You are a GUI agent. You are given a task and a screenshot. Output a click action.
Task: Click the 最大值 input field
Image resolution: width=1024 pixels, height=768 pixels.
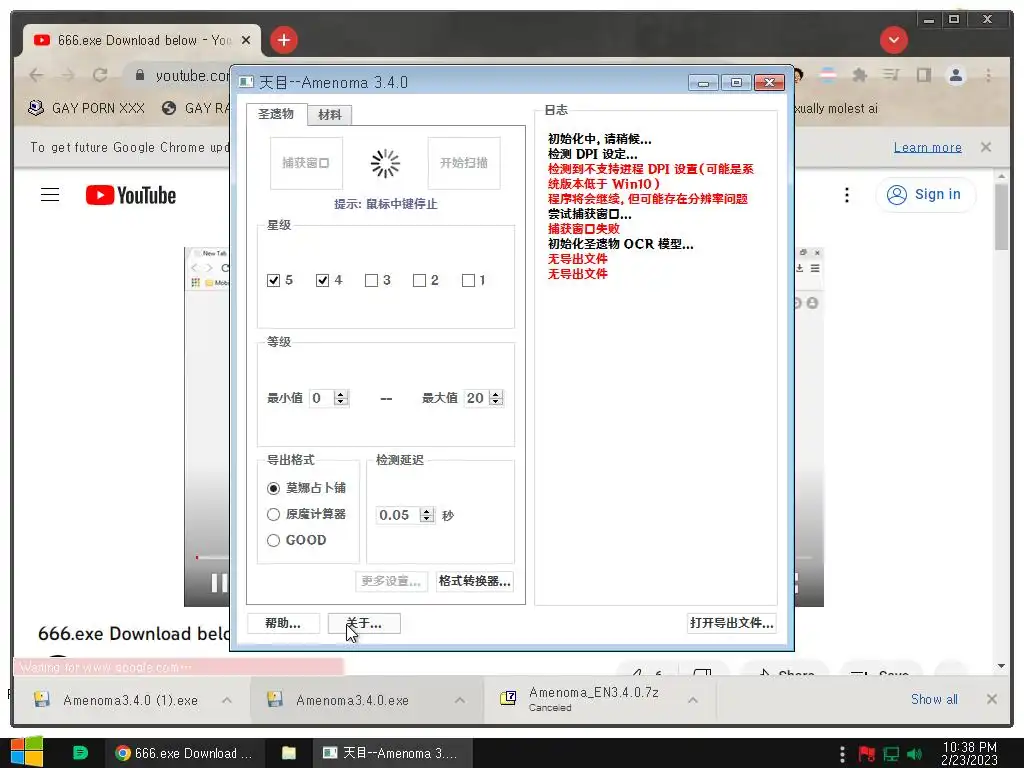477,398
